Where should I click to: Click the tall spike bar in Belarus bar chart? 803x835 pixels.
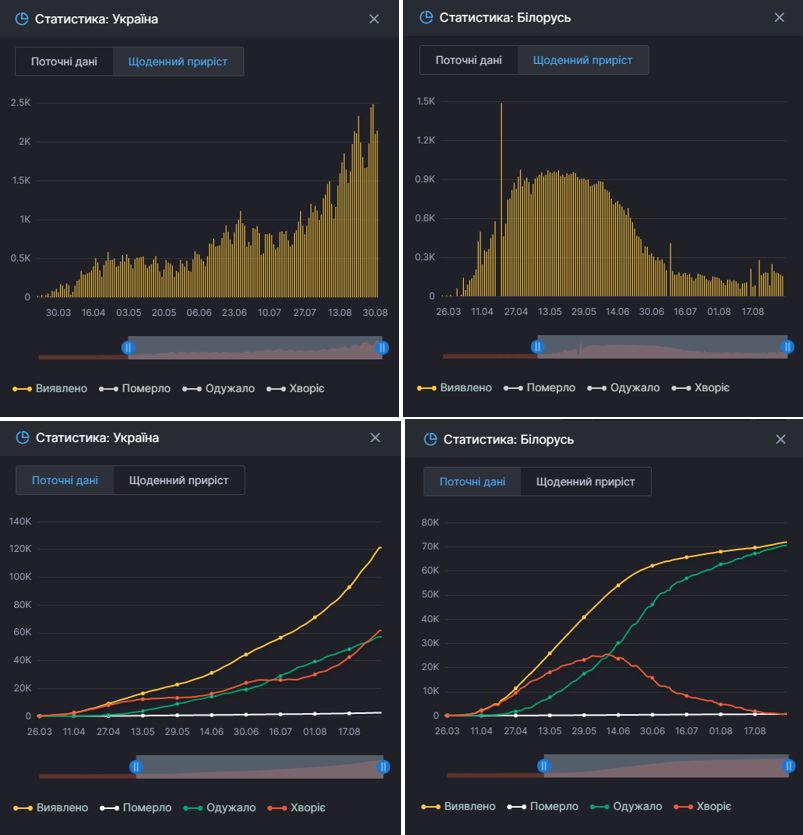coord(501,200)
